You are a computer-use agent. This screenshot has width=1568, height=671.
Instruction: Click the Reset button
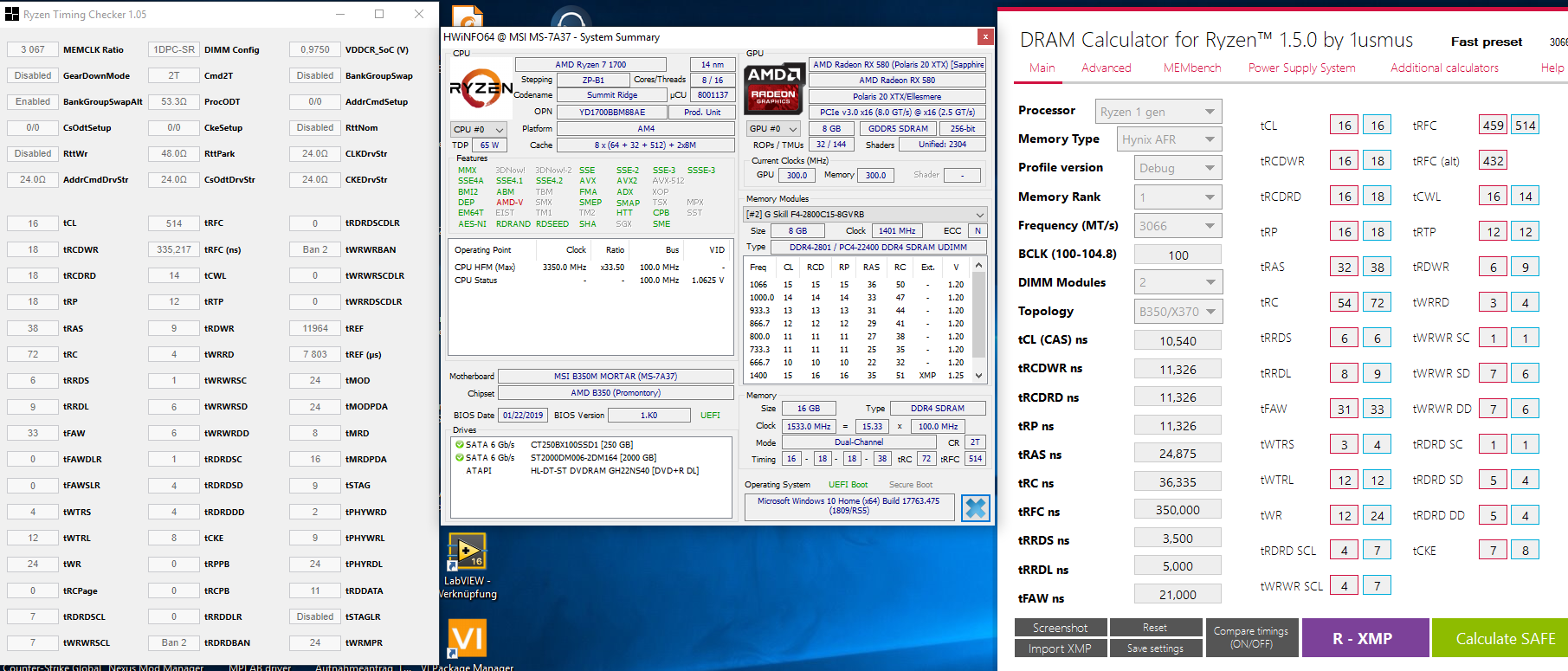1155,628
